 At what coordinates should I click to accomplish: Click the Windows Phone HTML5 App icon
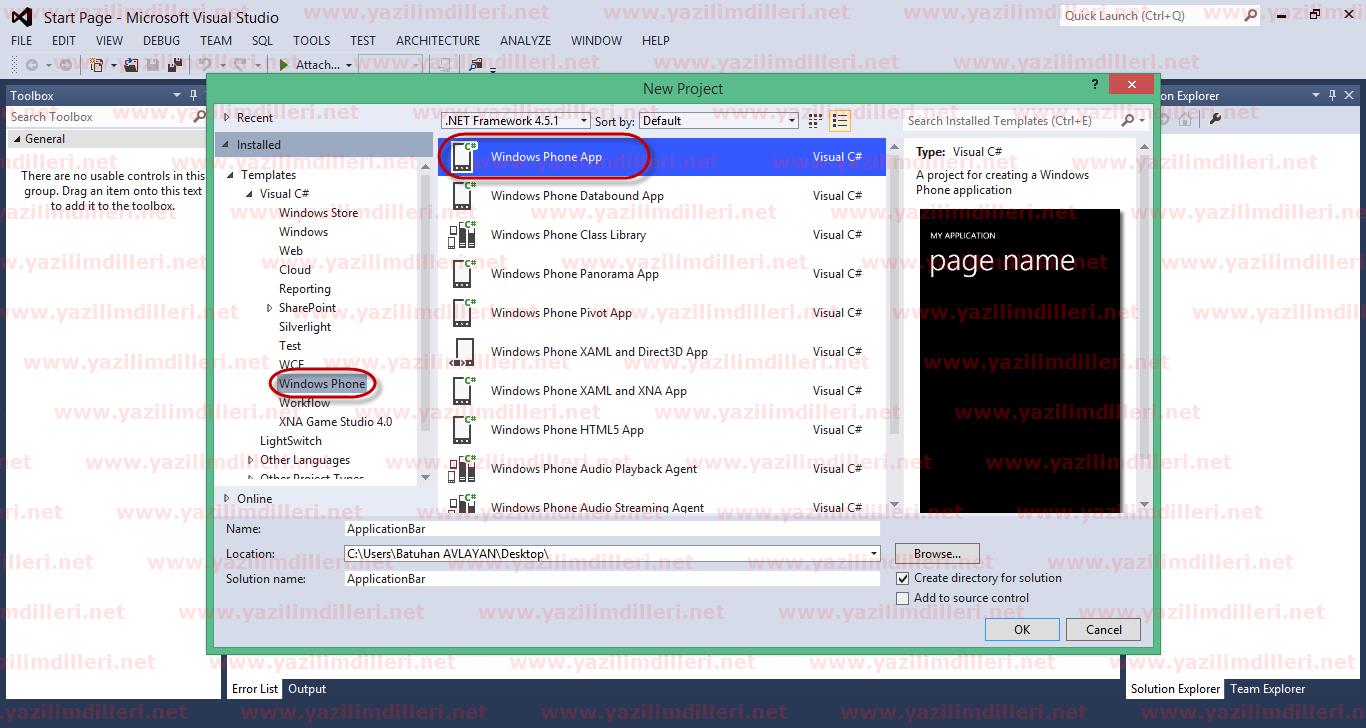tap(463, 430)
